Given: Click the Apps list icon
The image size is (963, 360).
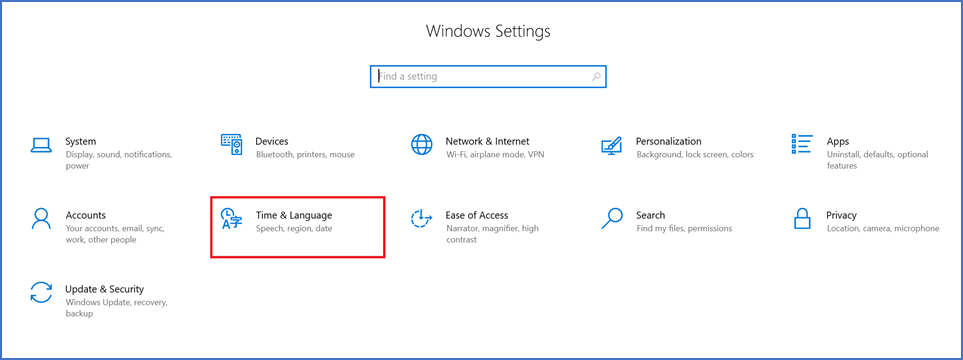Looking at the screenshot, I should click(x=802, y=144).
